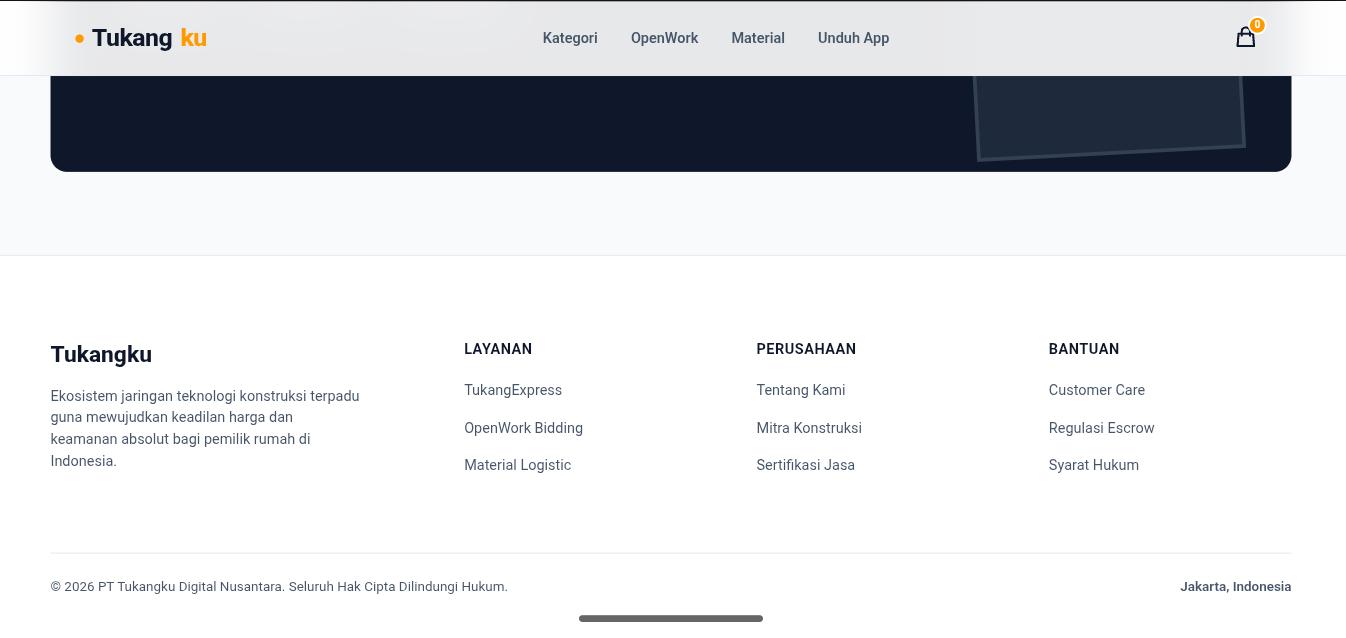Viewport: 1346px width, 638px height.
Task: Open the Kategori menu
Action: (x=570, y=38)
